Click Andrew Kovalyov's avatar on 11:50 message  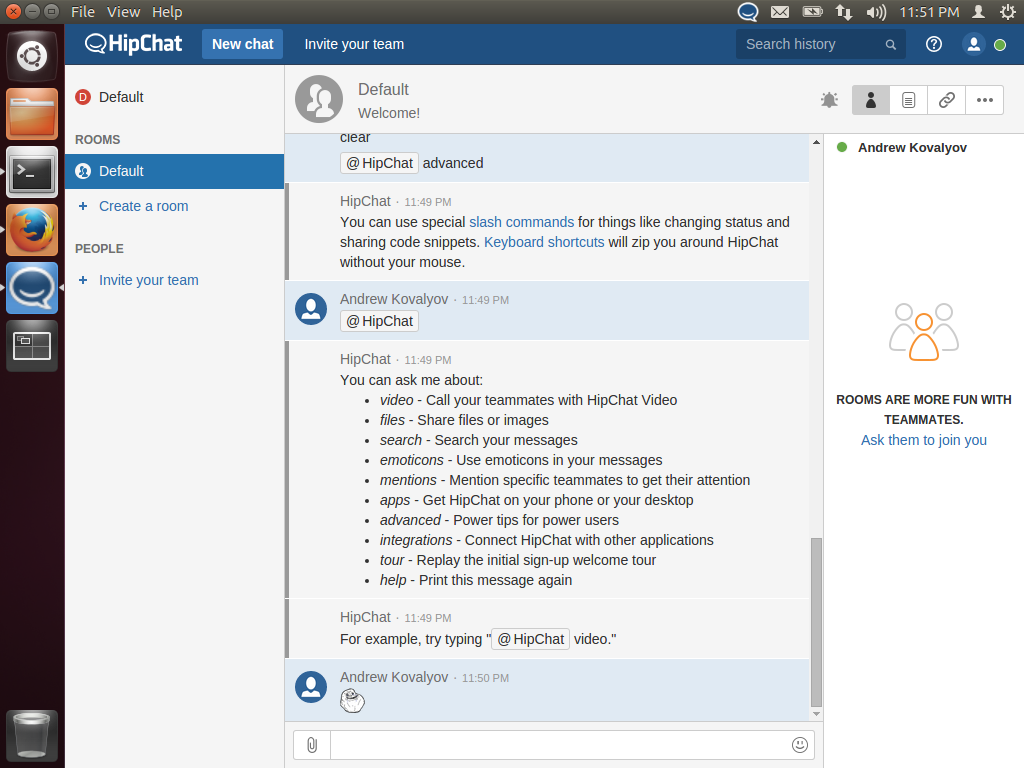point(311,687)
